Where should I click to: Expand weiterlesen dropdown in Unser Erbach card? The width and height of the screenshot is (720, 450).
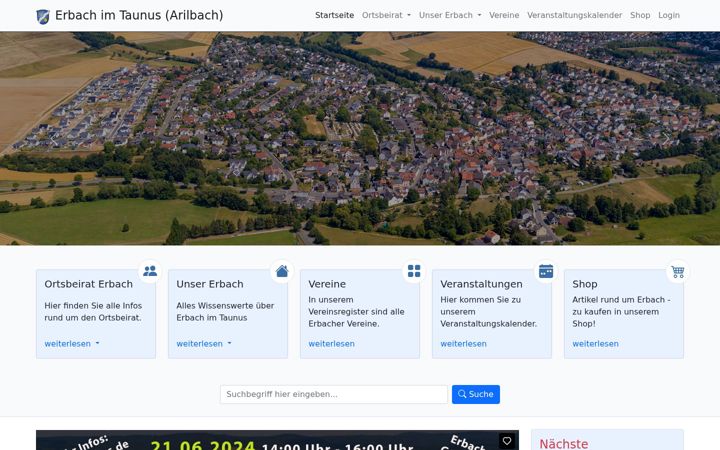[204, 343]
